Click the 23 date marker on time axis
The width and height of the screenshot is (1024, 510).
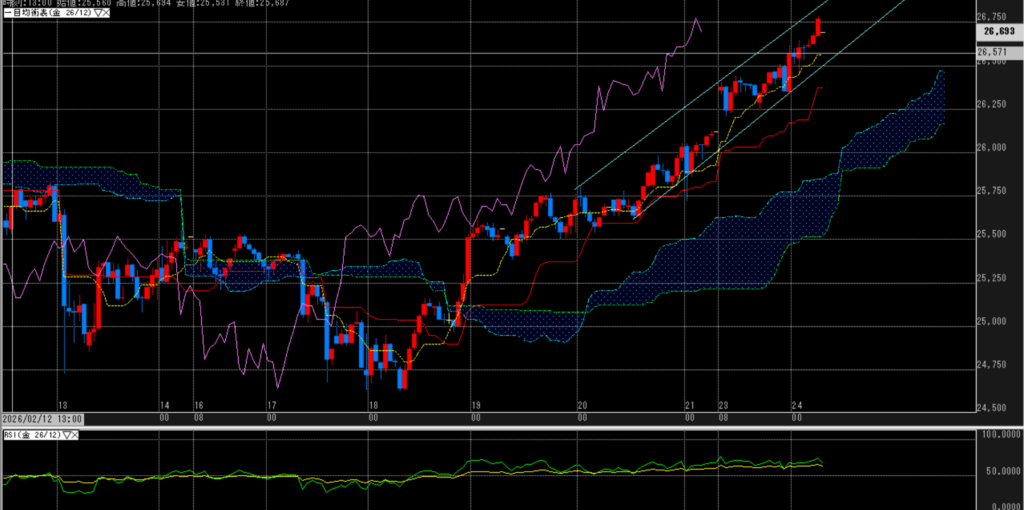(x=722, y=405)
